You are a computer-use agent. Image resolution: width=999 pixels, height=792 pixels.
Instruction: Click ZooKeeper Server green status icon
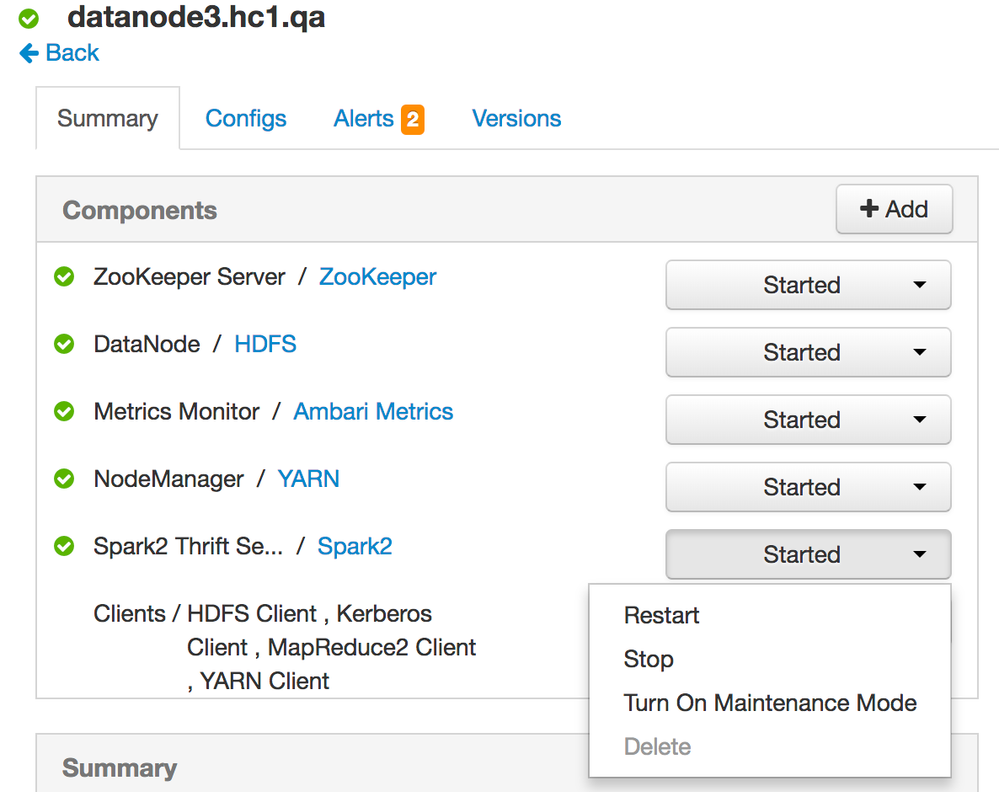coord(64,277)
